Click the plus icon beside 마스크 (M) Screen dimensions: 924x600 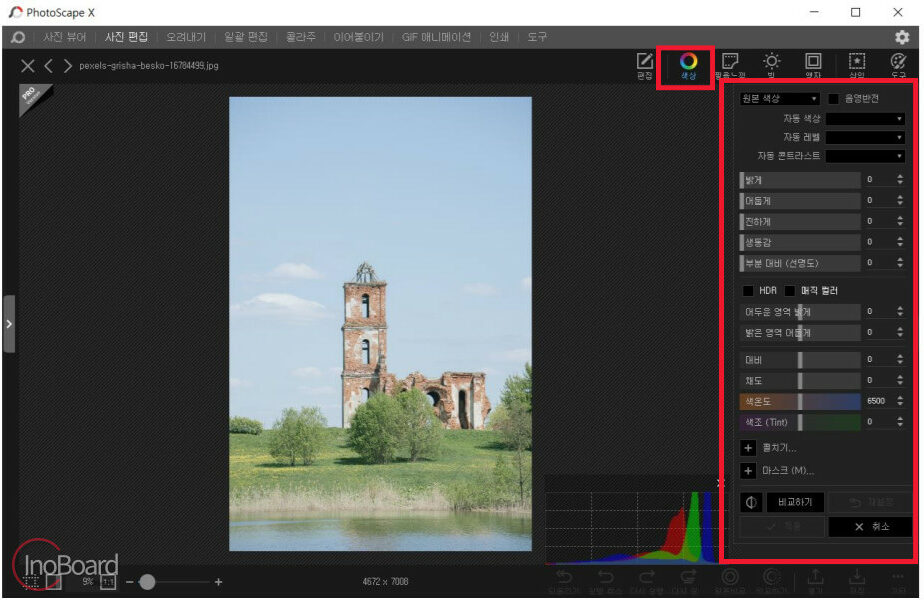748,470
